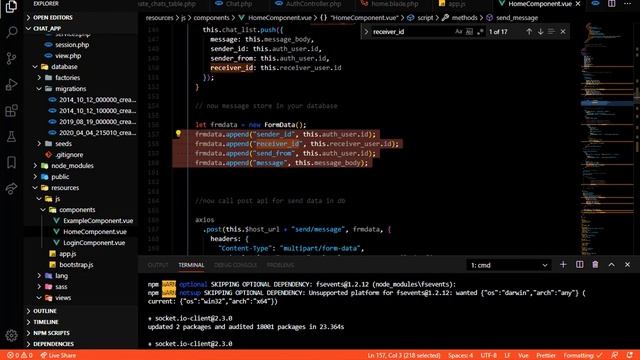This screenshot has width=640, height=360.
Task: Kill the terminal with trash icon
Action: coord(595,265)
